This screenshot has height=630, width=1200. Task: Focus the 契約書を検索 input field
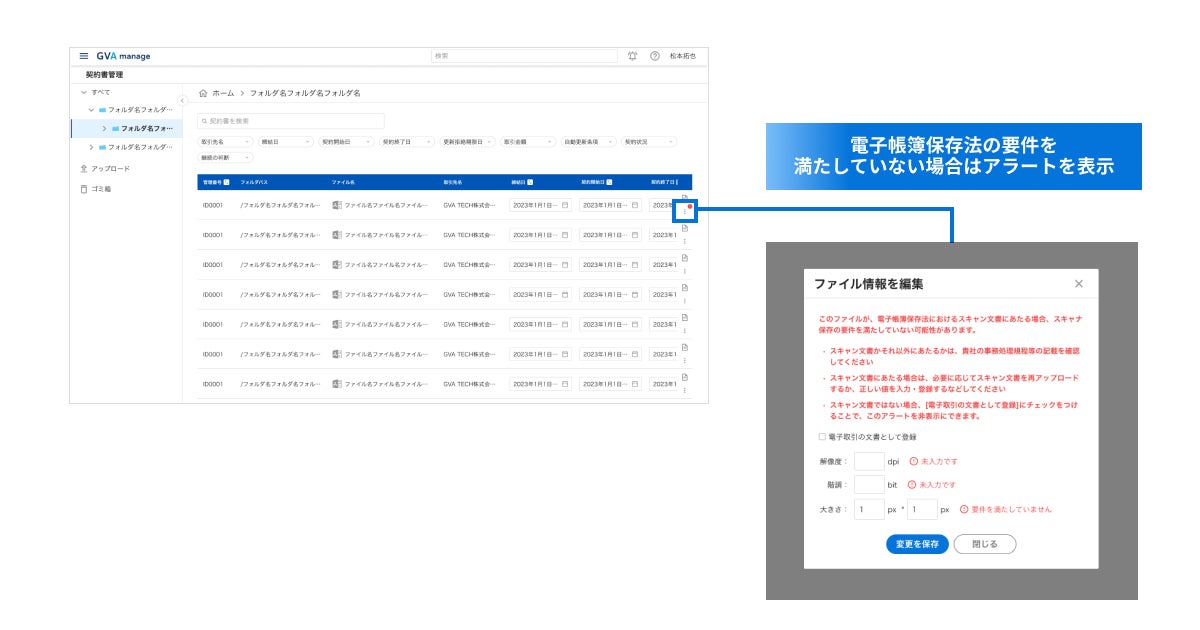point(290,121)
